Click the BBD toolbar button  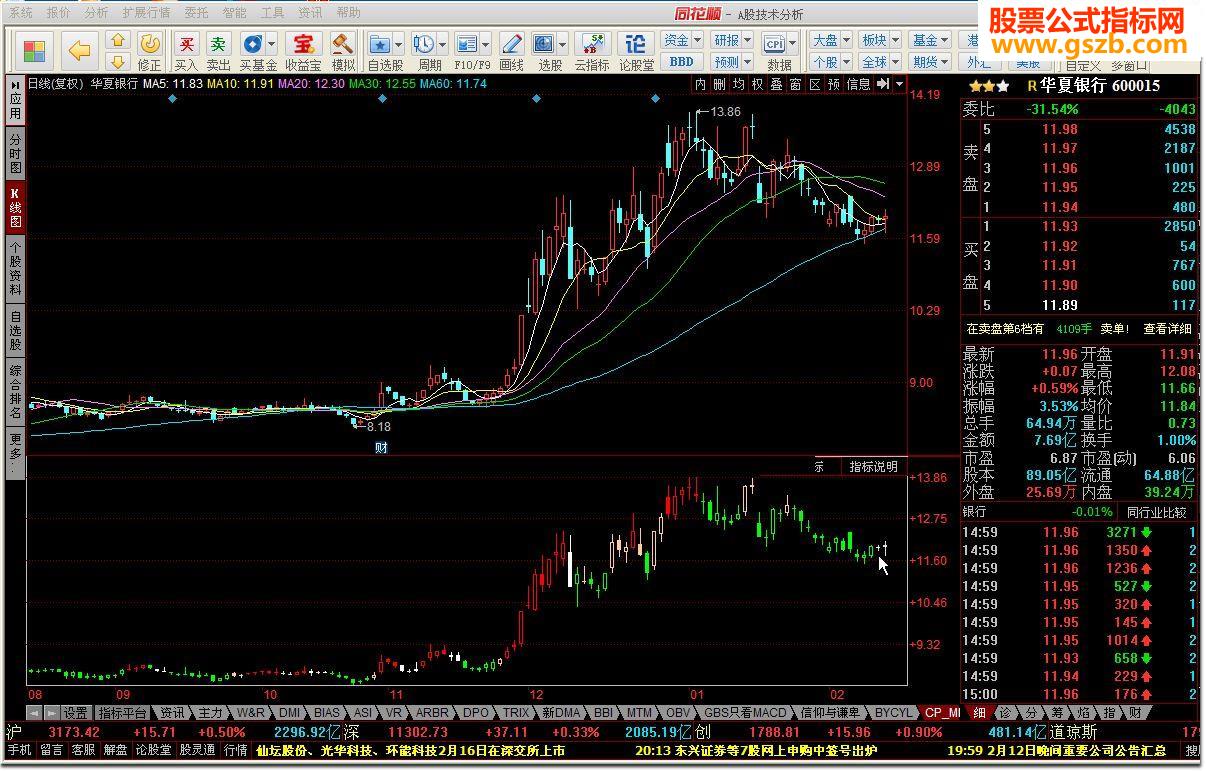[681, 62]
